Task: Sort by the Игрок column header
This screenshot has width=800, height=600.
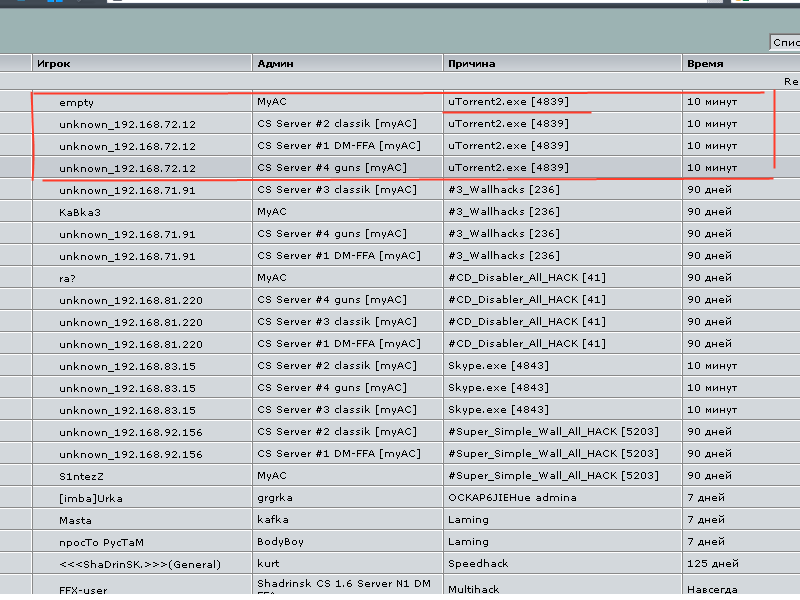Action: 54,63
